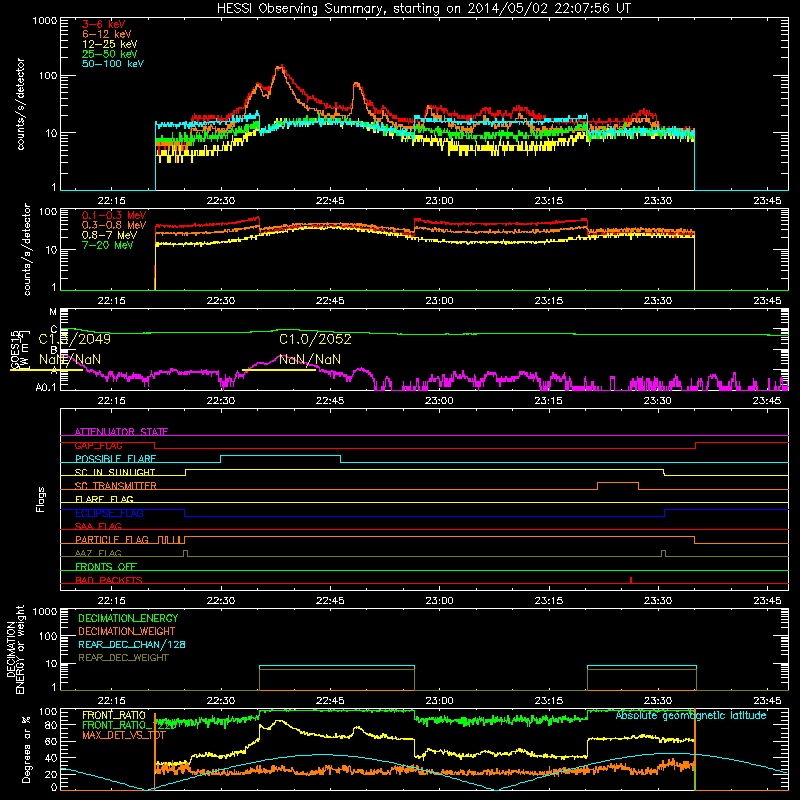
Task: Select the 3-6 keV legend label
Action: (x=104, y=24)
